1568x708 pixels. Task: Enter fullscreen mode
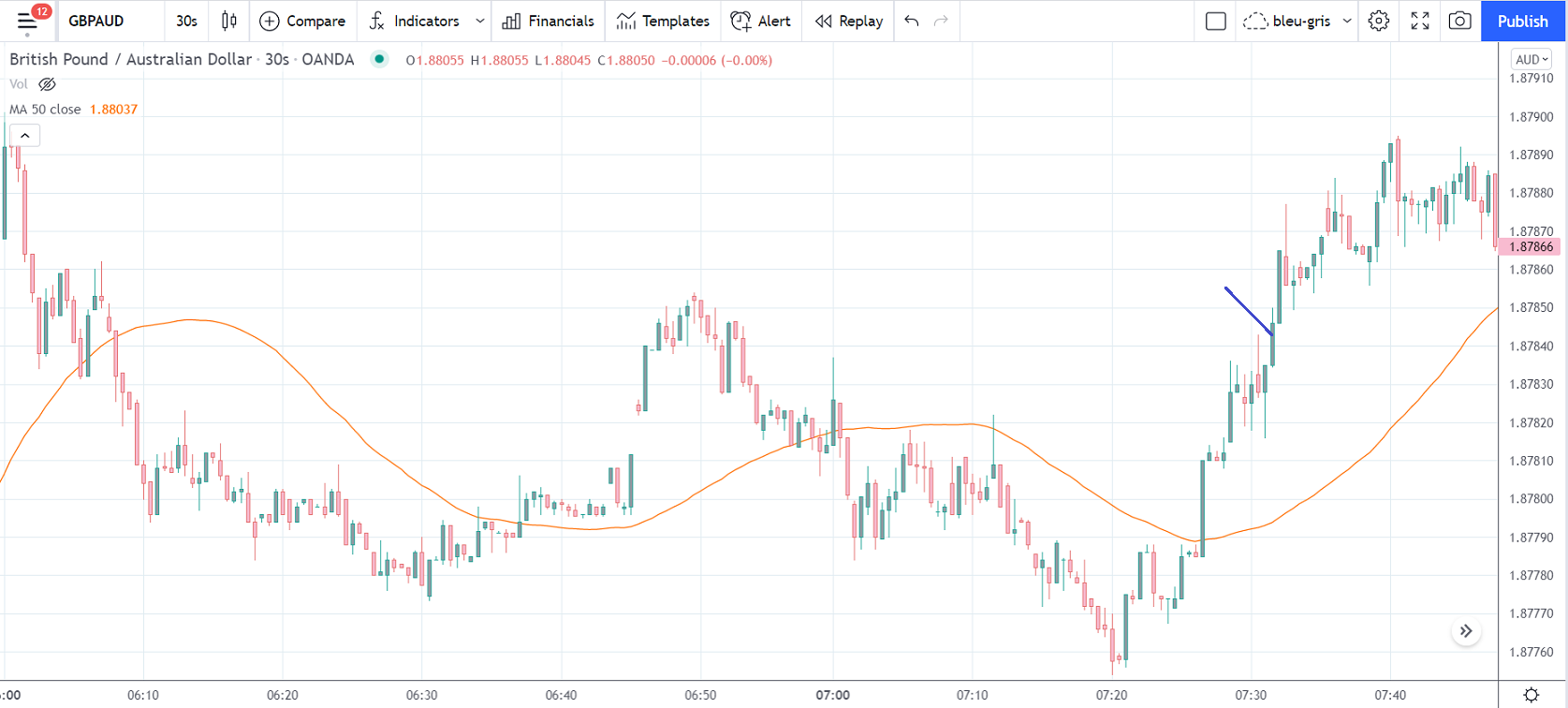(x=1419, y=21)
